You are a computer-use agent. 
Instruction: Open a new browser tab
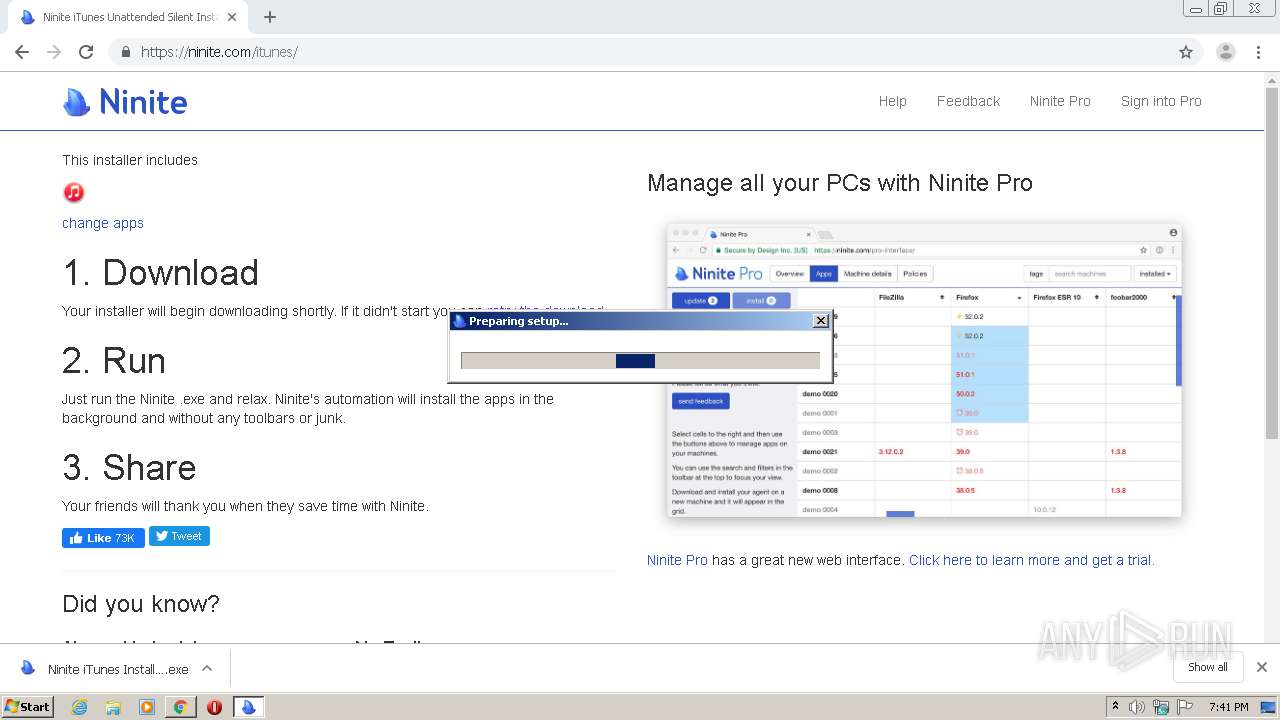270,17
